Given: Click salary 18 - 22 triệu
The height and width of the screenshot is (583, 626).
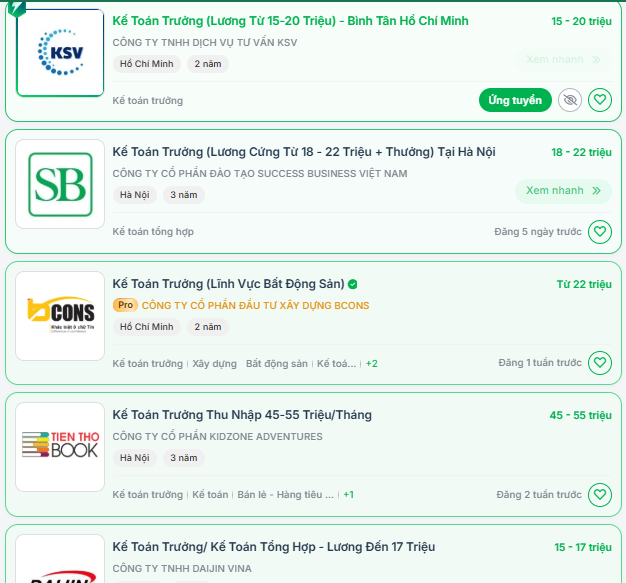Looking at the screenshot, I should coord(581,152).
